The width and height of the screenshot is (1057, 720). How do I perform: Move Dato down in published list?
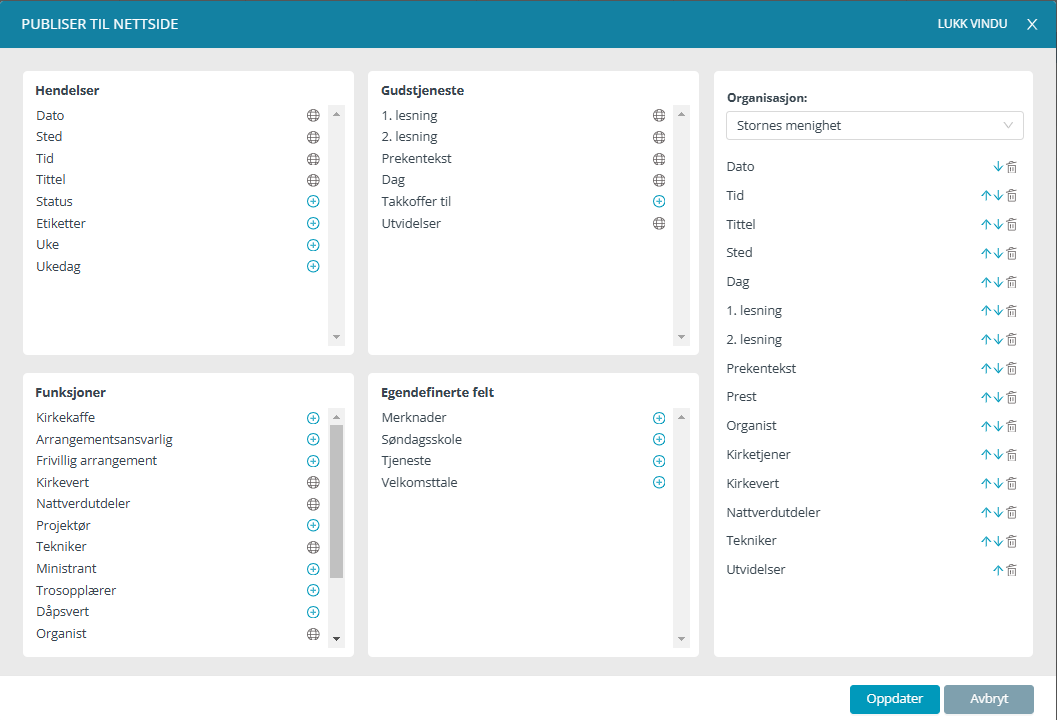click(x=998, y=167)
